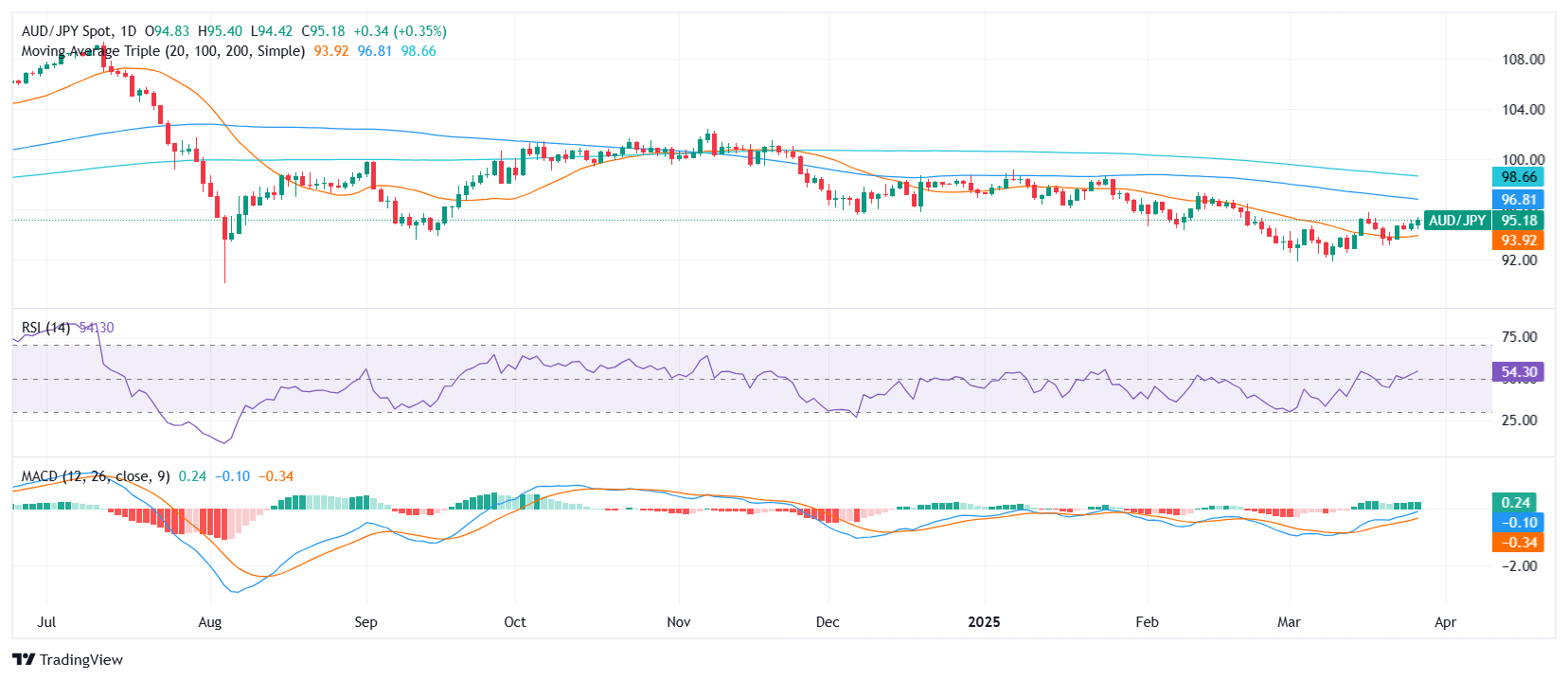Click the -2.00 level on MACD axis
This screenshot has height=680, width=1568.
pyautogui.click(x=1519, y=566)
